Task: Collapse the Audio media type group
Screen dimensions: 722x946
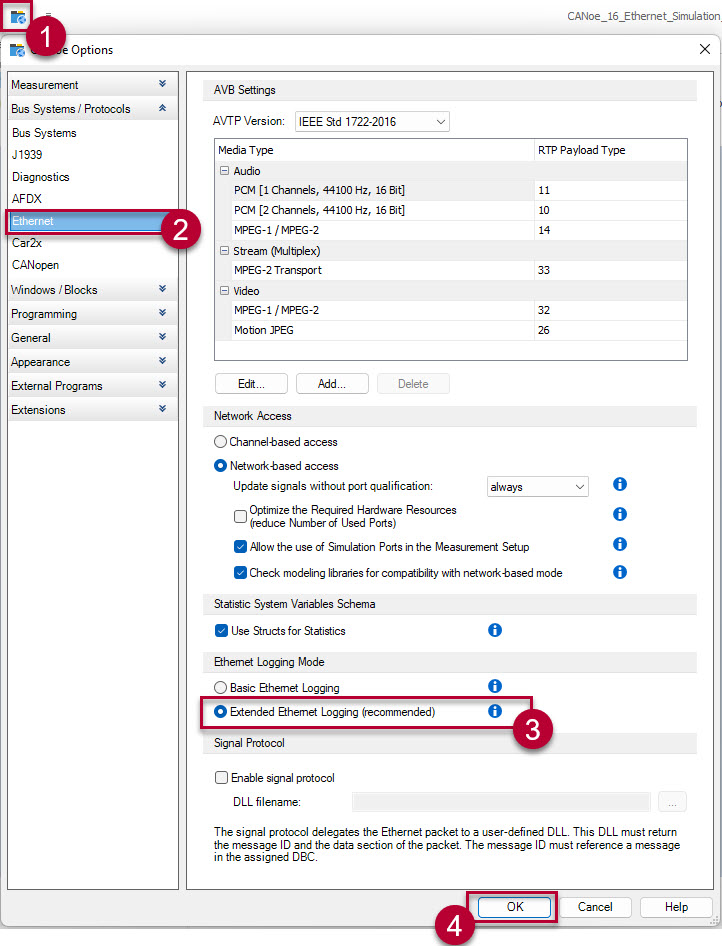Action: 224,171
